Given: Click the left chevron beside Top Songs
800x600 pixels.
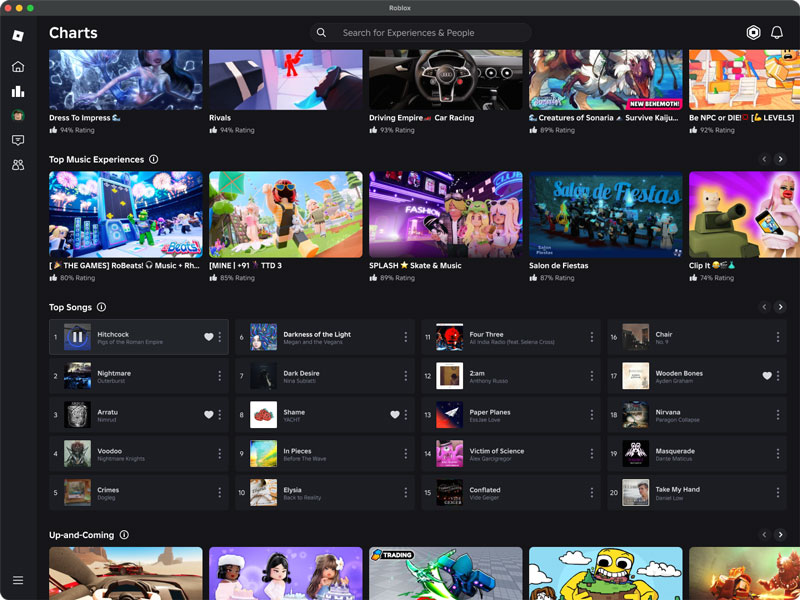Looking at the screenshot, I should coord(765,307).
